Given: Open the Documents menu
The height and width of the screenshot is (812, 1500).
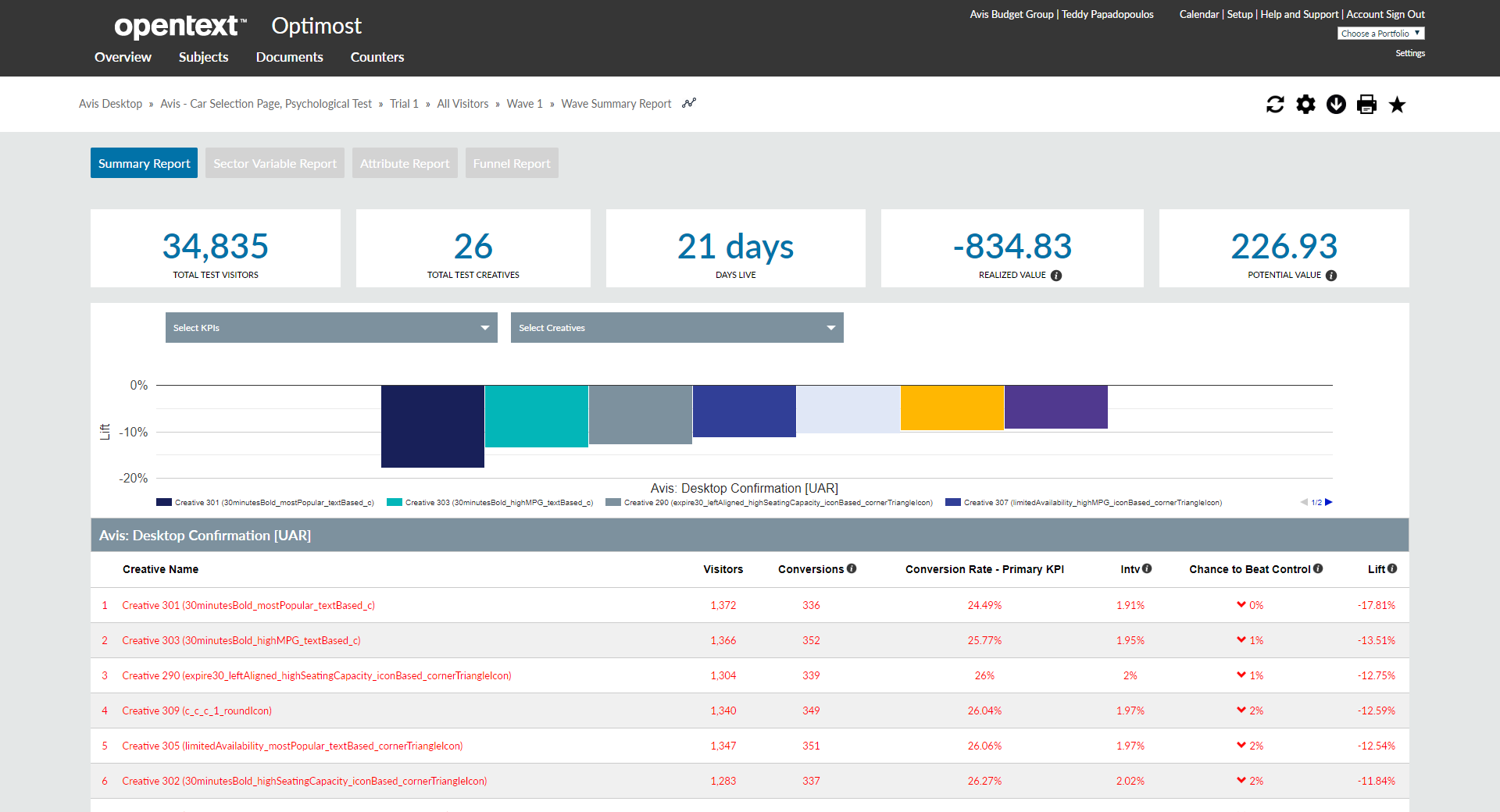Looking at the screenshot, I should tap(289, 57).
